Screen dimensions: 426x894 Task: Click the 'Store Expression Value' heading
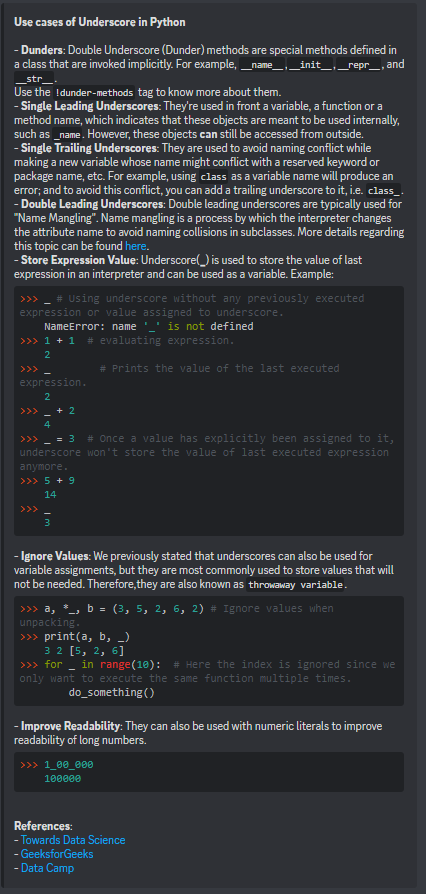pyautogui.click(x=79, y=261)
